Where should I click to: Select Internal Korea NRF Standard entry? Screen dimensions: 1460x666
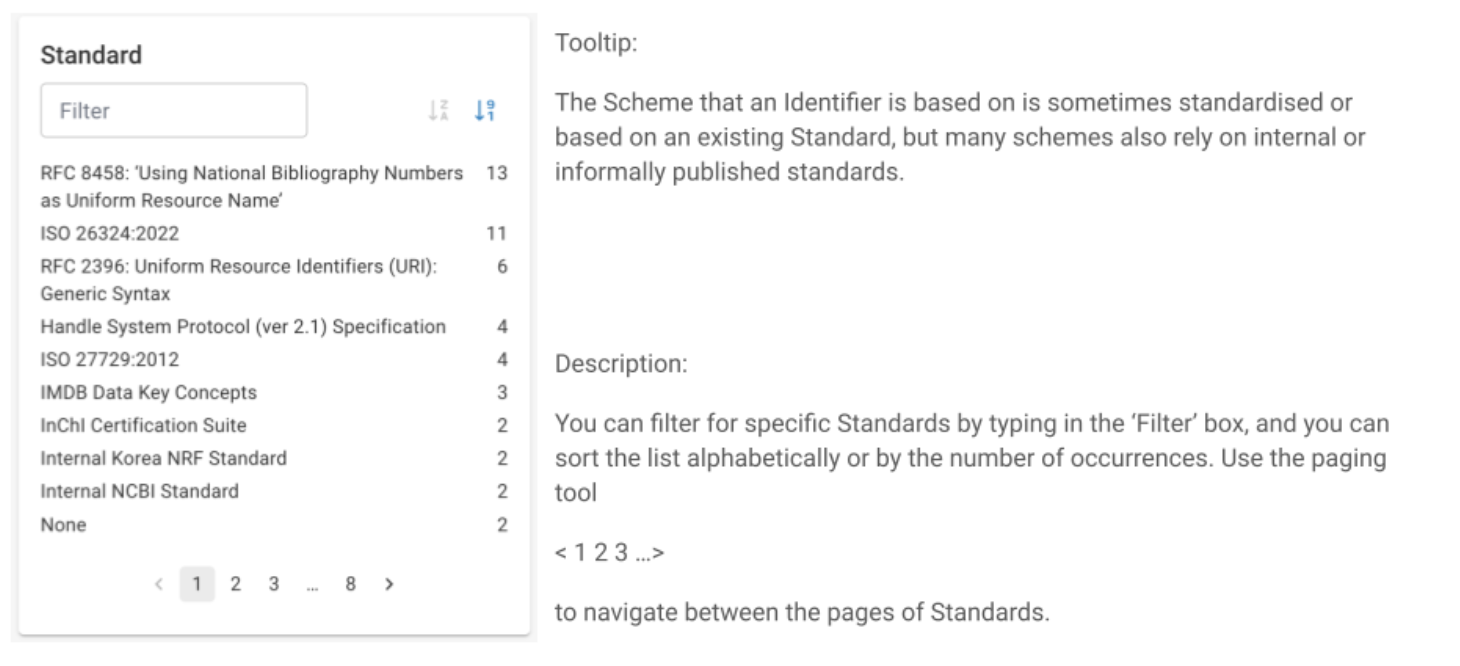[274, 458]
